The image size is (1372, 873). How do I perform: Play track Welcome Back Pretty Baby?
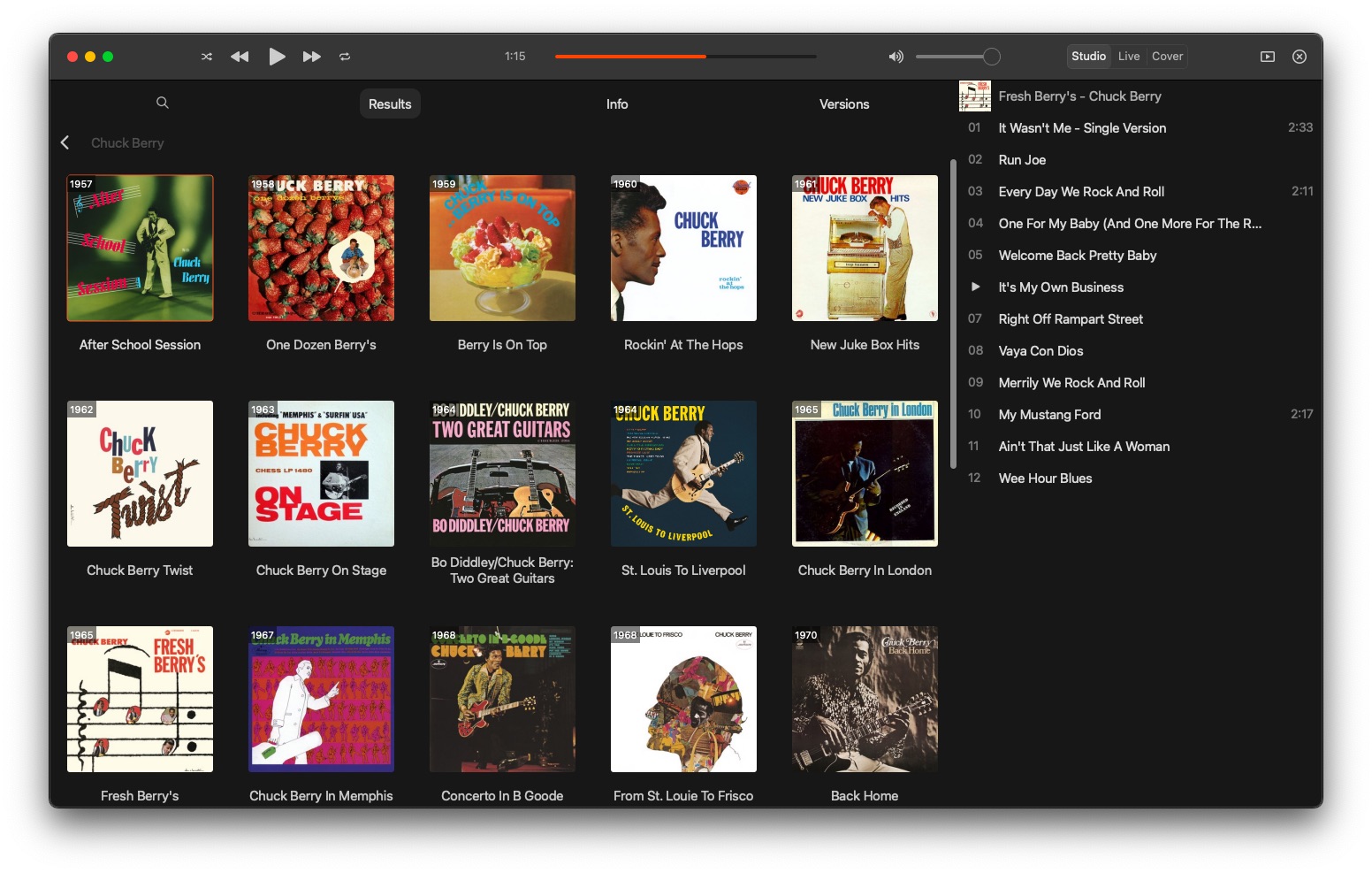point(1140,256)
